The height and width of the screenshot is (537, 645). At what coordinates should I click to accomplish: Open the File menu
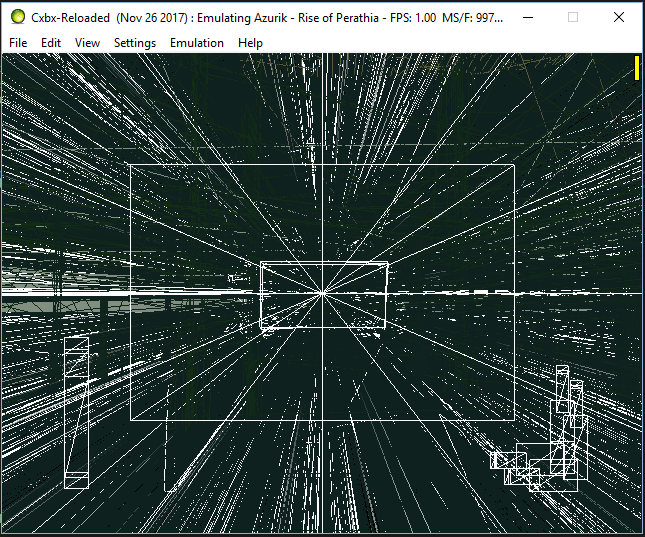pos(18,43)
